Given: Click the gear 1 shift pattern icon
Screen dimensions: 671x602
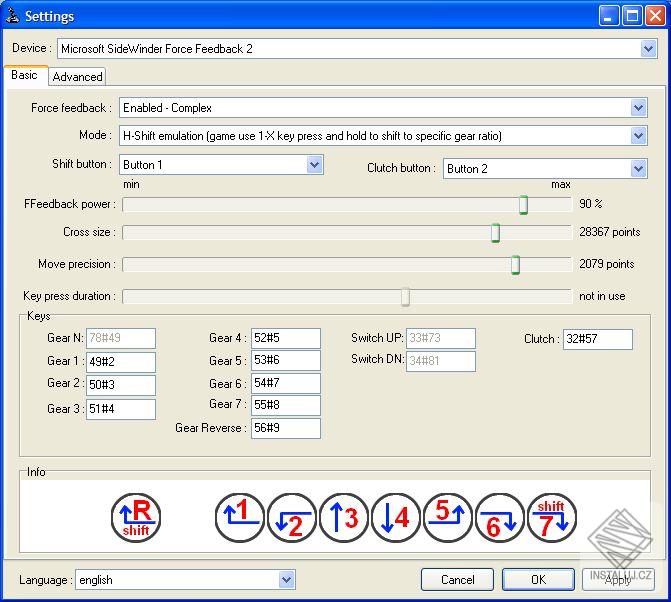Looking at the screenshot, I should coord(240,518).
